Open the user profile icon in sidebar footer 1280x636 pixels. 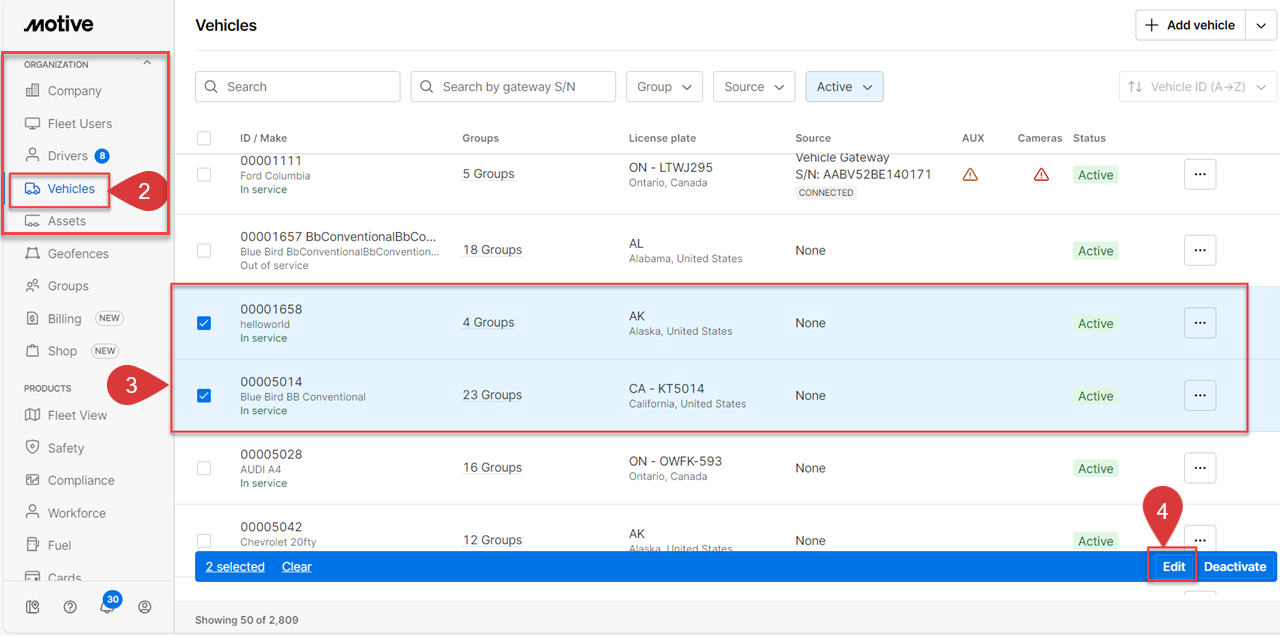[145, 607]
